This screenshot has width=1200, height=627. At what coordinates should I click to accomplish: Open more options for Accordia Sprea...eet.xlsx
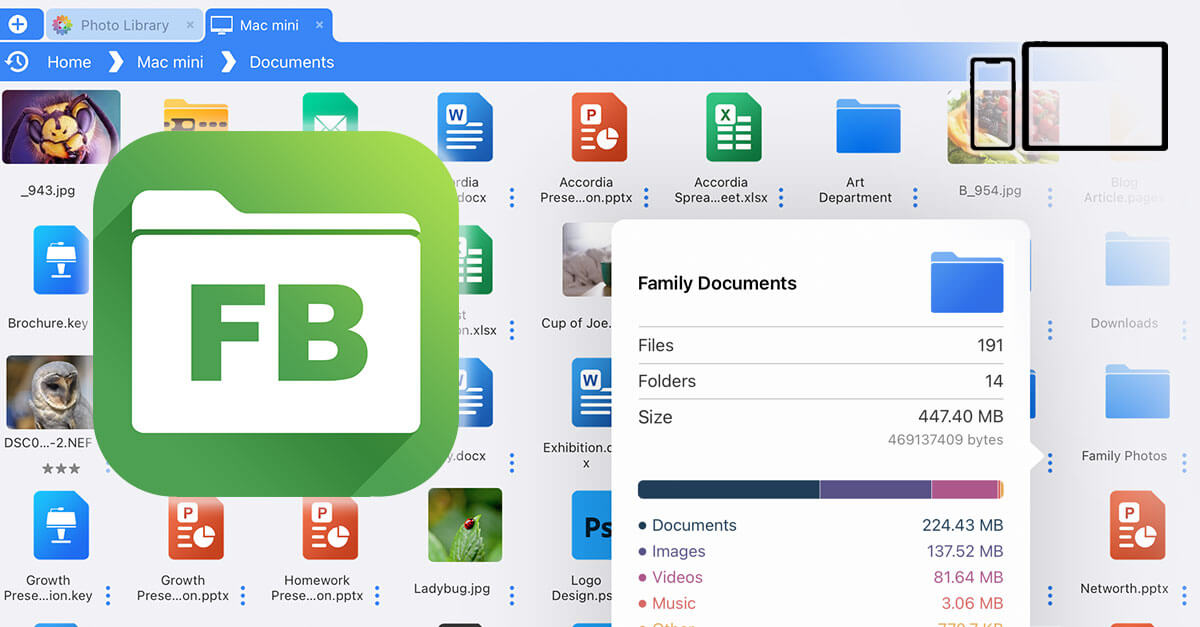pyautogui.click(x=781, y=197)
